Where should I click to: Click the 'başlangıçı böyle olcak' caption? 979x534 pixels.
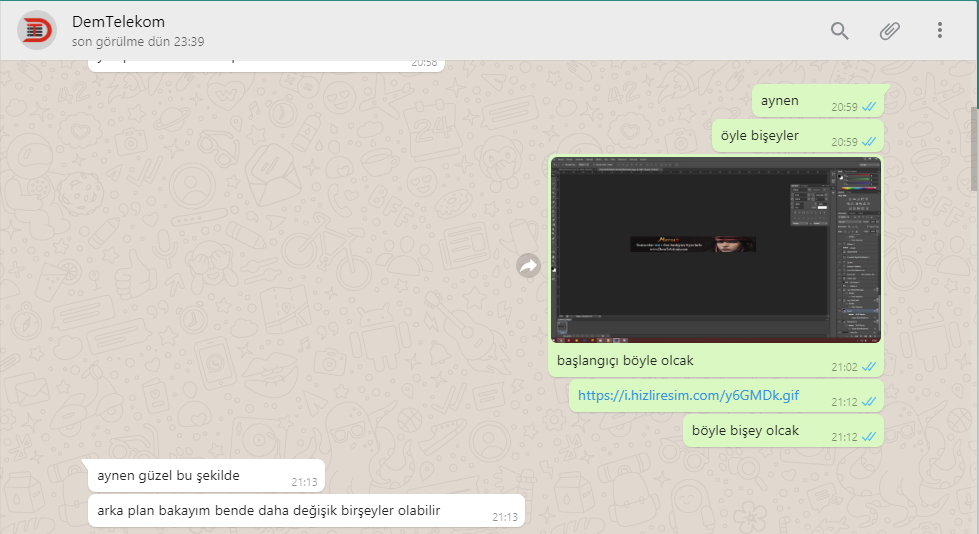coord(625,360)
